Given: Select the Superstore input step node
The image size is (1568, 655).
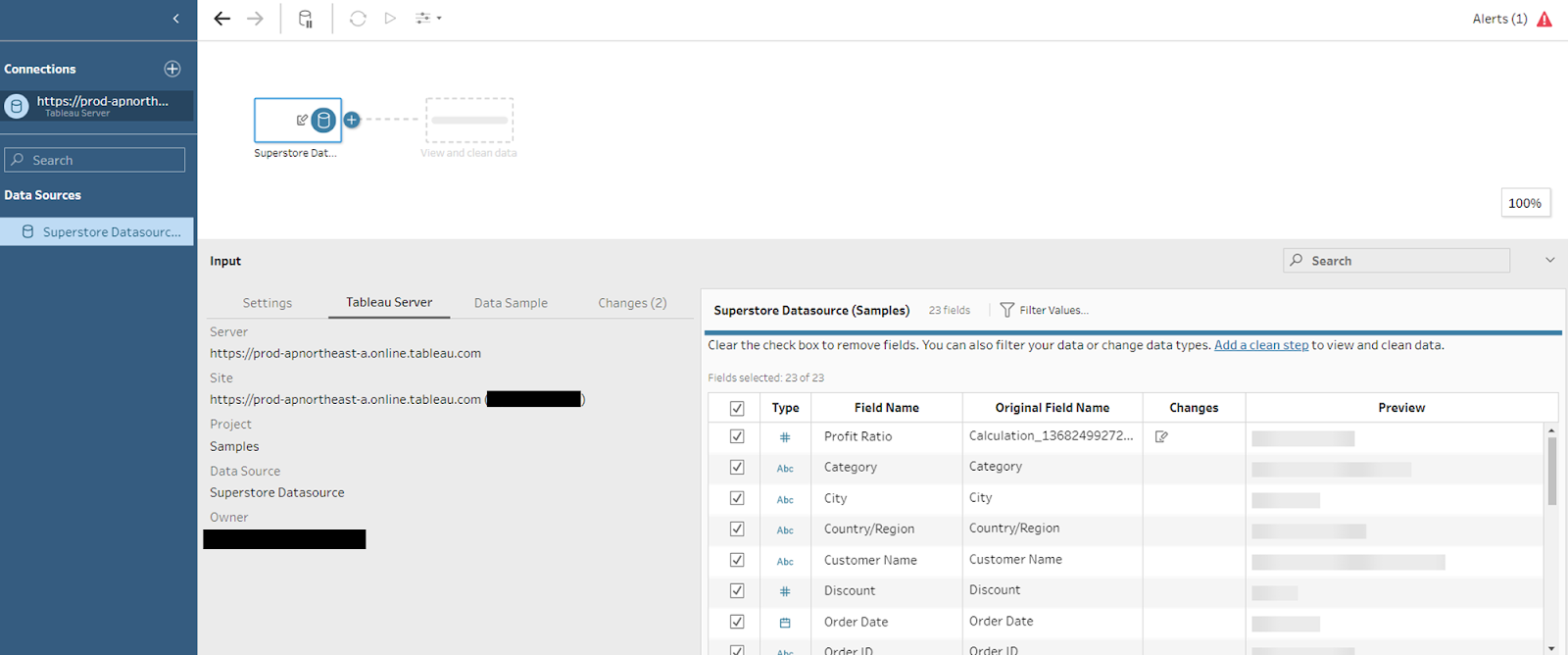Looking at the screenshot, I should tap(298, 120).
